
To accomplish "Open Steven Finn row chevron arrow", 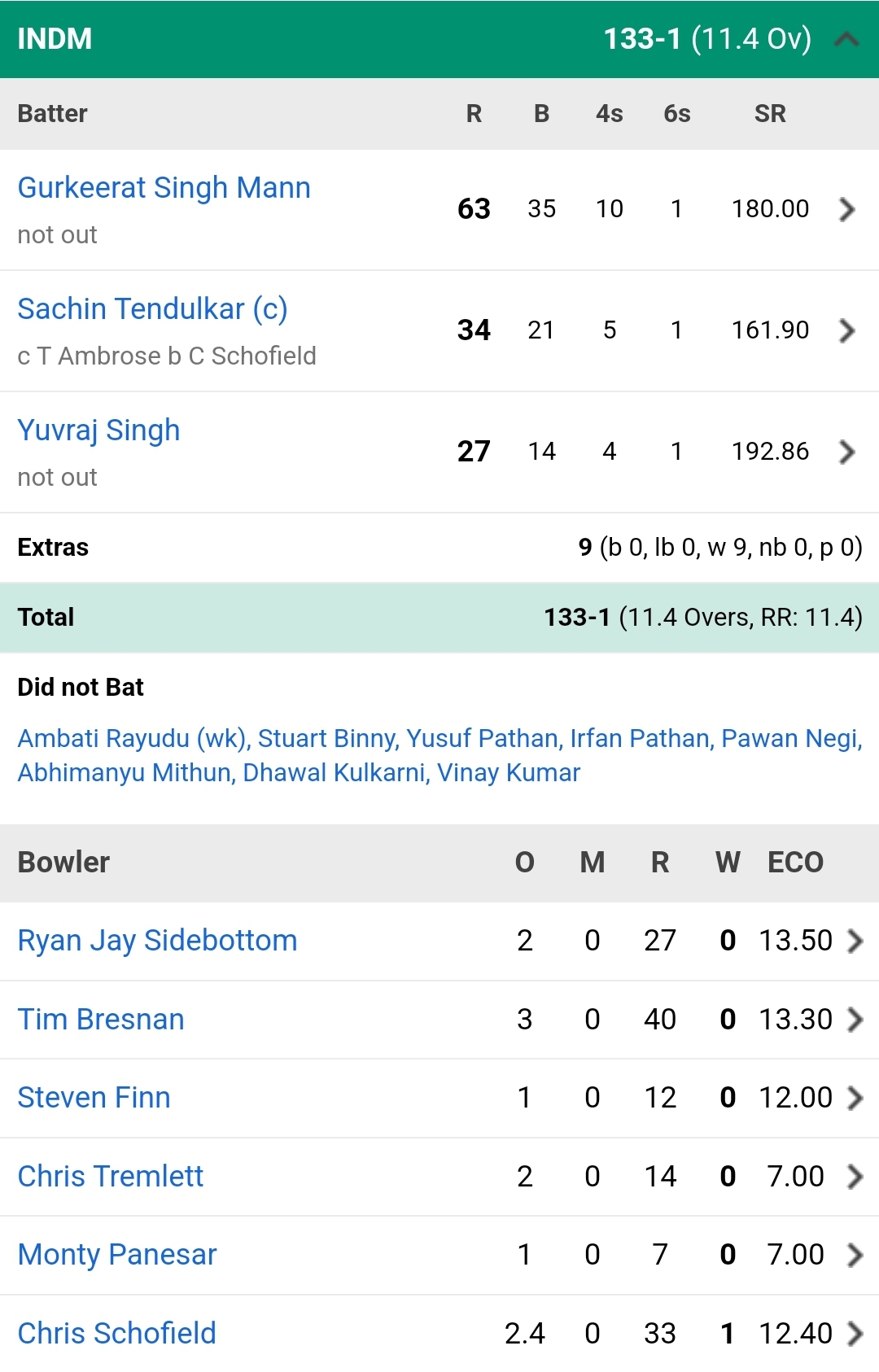I will pos(855,1098).
